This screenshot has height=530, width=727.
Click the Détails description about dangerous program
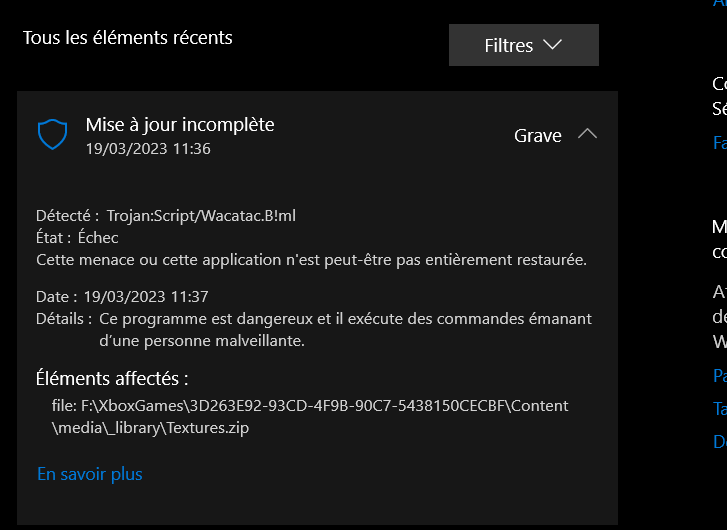point(314,330)
